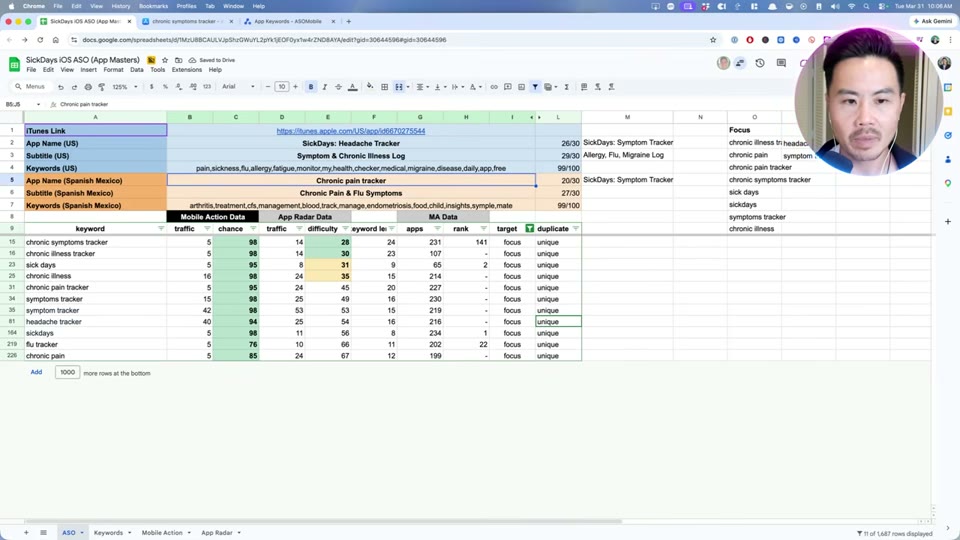This screenshot has width=960, height=540.
Task: Decrease decimal places icon
Action: [x=179, y=87]
